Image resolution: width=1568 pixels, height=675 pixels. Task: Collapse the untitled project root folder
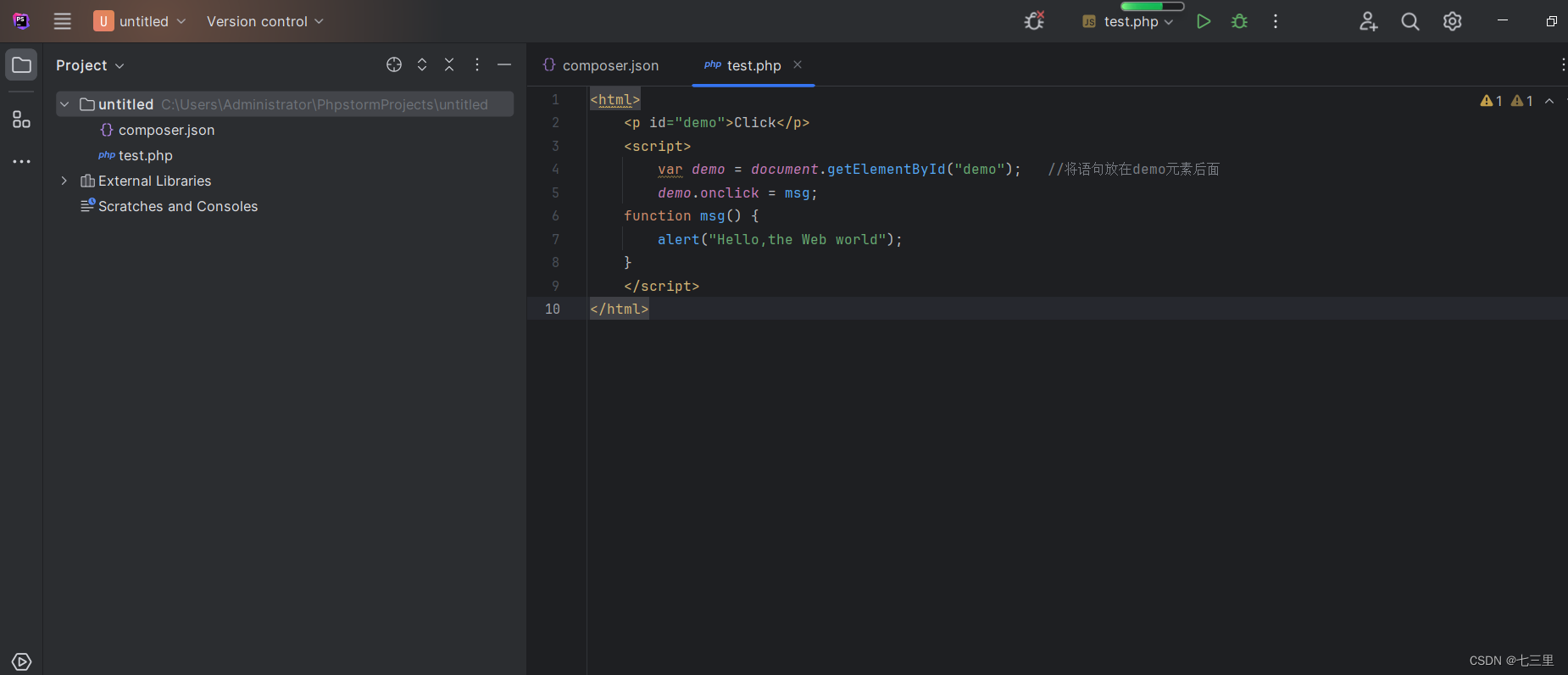click(x=64, y=104)
